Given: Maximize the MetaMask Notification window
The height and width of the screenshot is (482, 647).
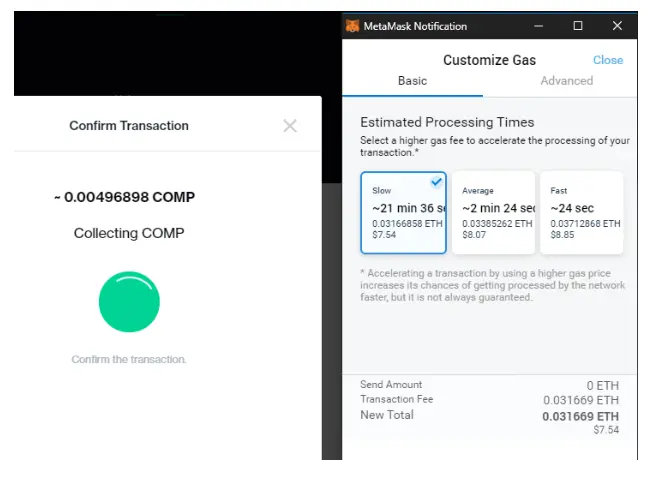Looking at the screenshot, I should tap(578, 26).
